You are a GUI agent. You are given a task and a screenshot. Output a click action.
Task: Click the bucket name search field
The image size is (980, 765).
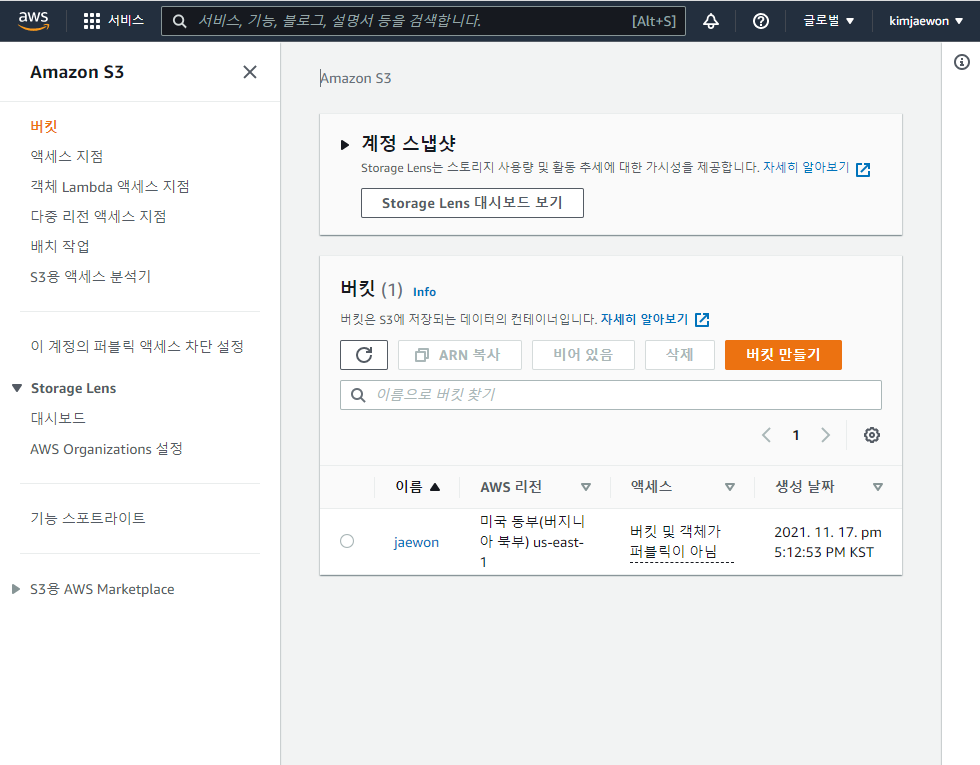pyautogui.click(x=610, y=395)
